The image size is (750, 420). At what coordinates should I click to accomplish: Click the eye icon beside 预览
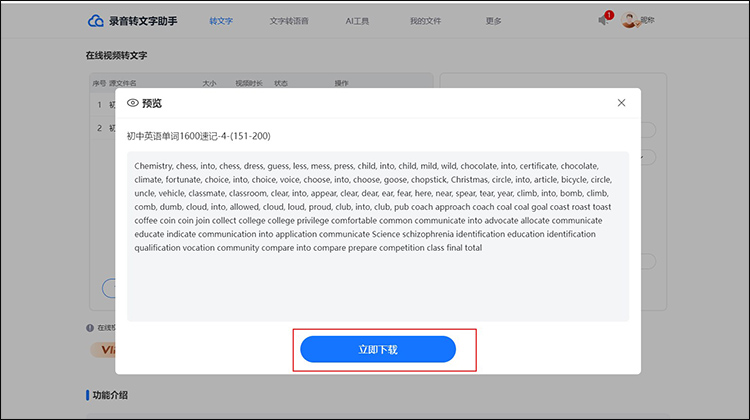(132, 103)
